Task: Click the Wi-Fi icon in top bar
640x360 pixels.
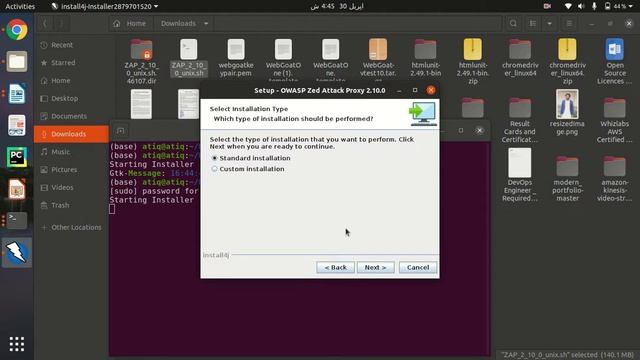Action: click(x=568, y=6)
